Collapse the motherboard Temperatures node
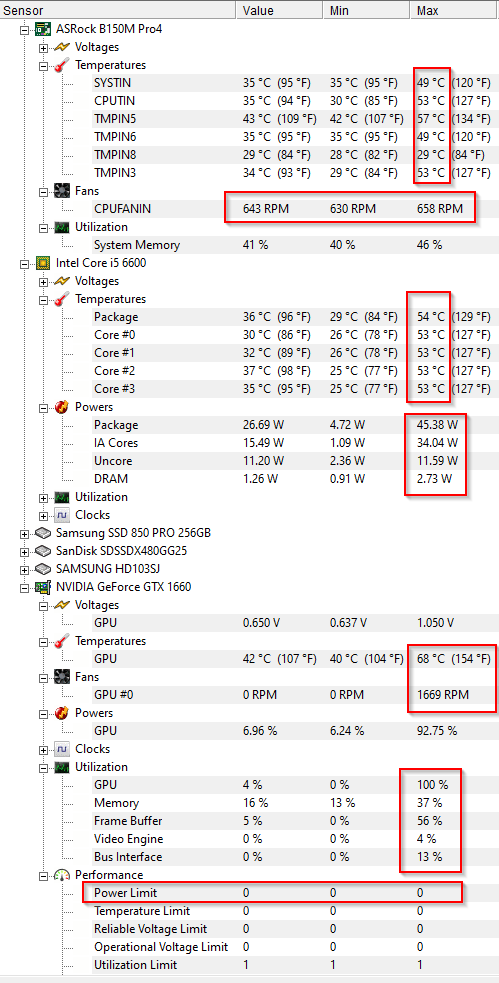 tap(43, 65)
